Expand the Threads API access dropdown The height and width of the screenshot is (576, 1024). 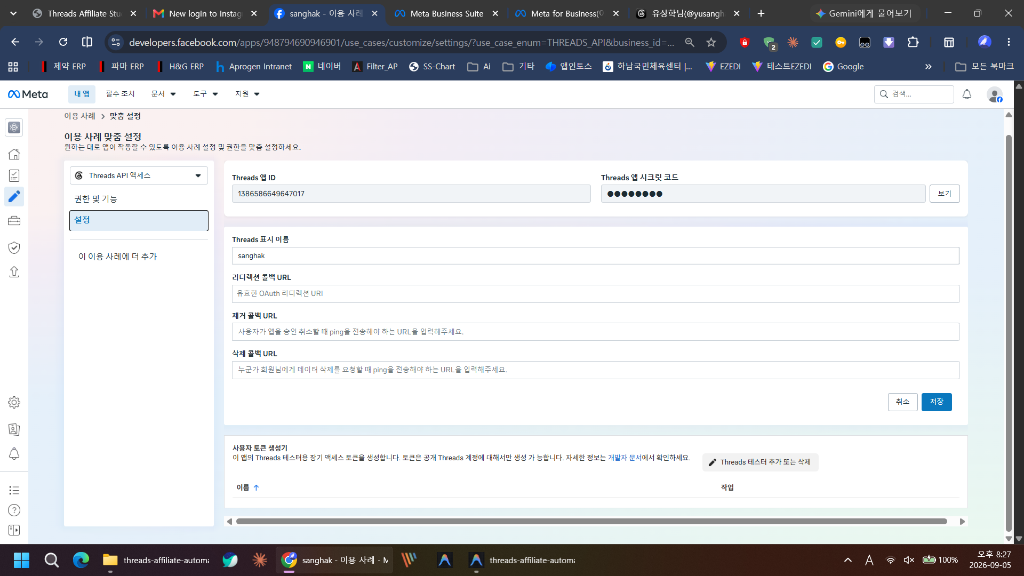[138, 175]
